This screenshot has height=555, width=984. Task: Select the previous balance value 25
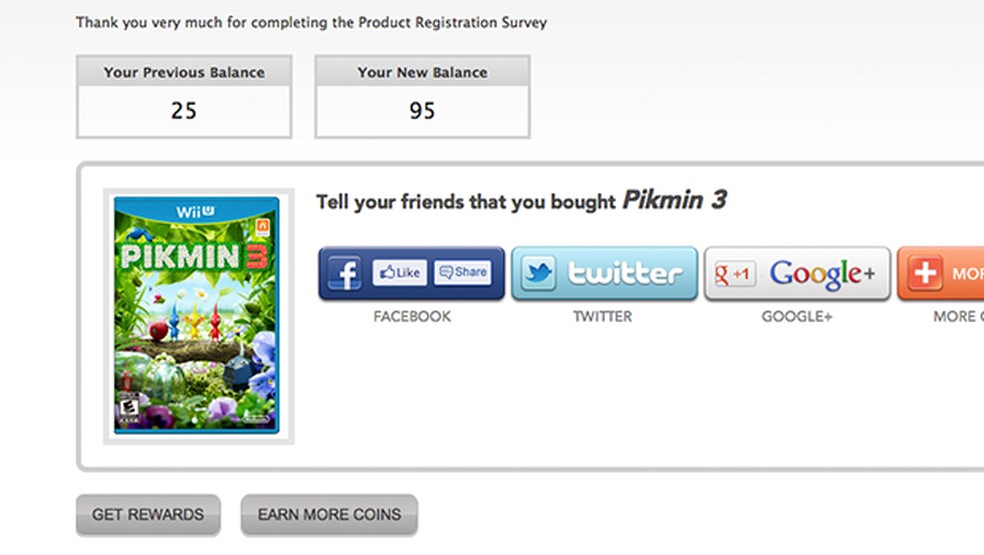184,111
